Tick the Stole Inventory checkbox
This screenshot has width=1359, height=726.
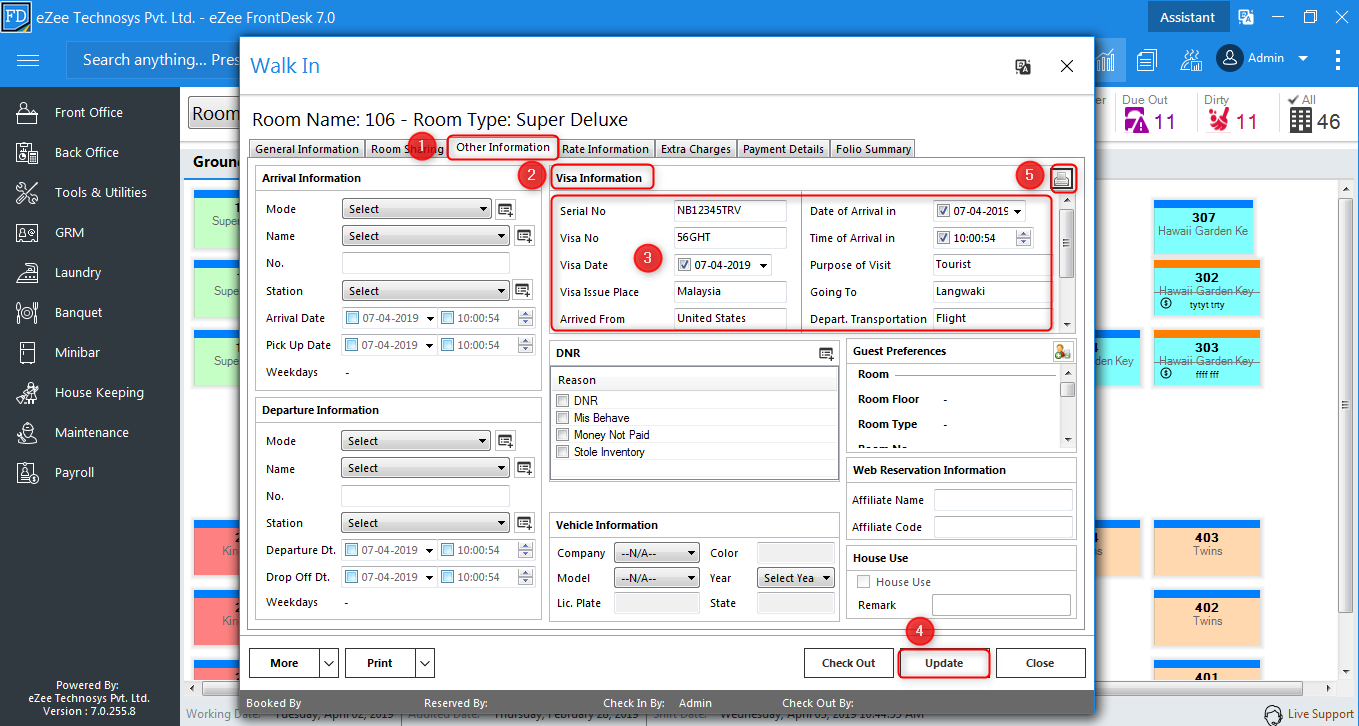click(562, 452)
